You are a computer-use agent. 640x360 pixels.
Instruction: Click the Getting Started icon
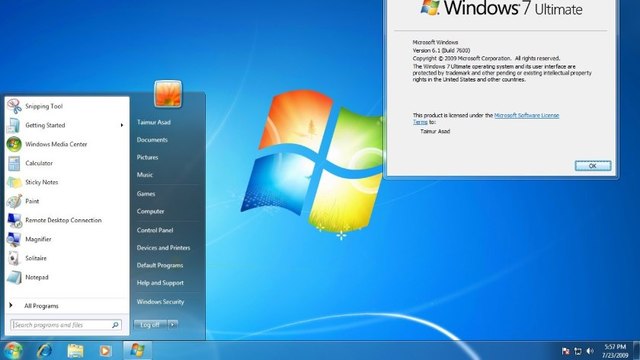point(13,125)
